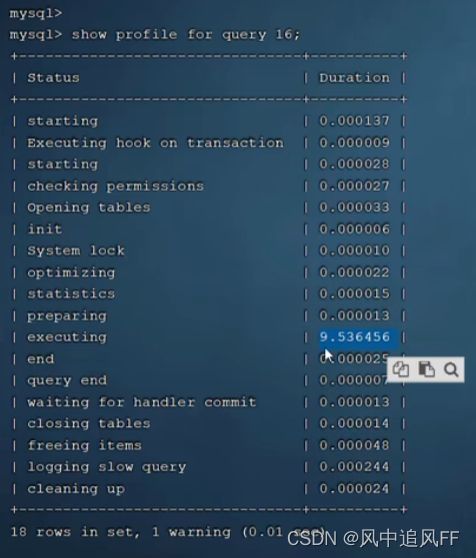Click the duration value 0.000137
The image size is (476, 558).
pyautogui.click(x=354, y=121)
